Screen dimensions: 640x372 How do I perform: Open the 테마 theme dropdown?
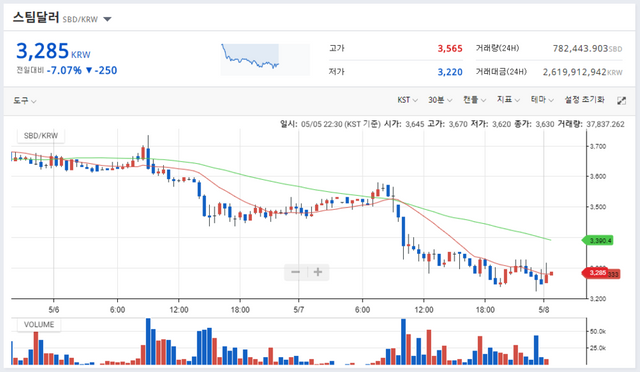[542, 100]
